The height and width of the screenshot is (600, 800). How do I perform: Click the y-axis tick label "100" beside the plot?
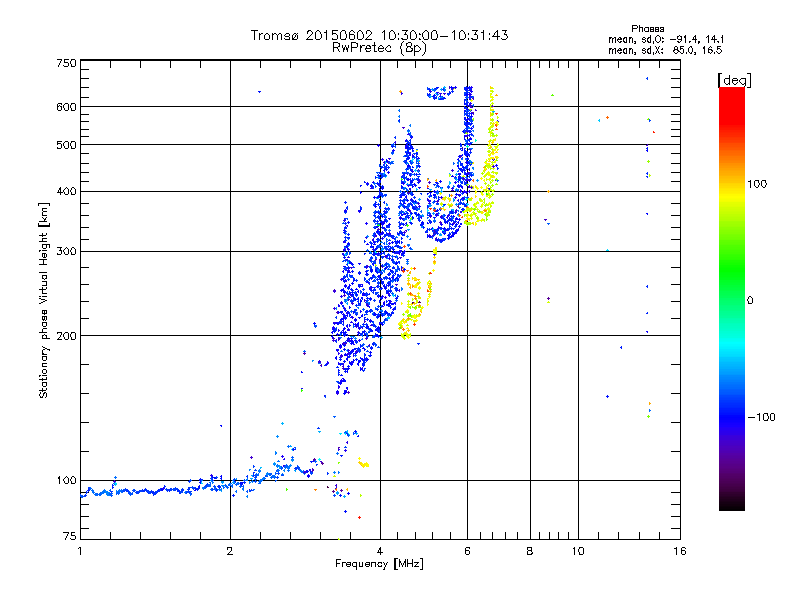pos(66,481)
